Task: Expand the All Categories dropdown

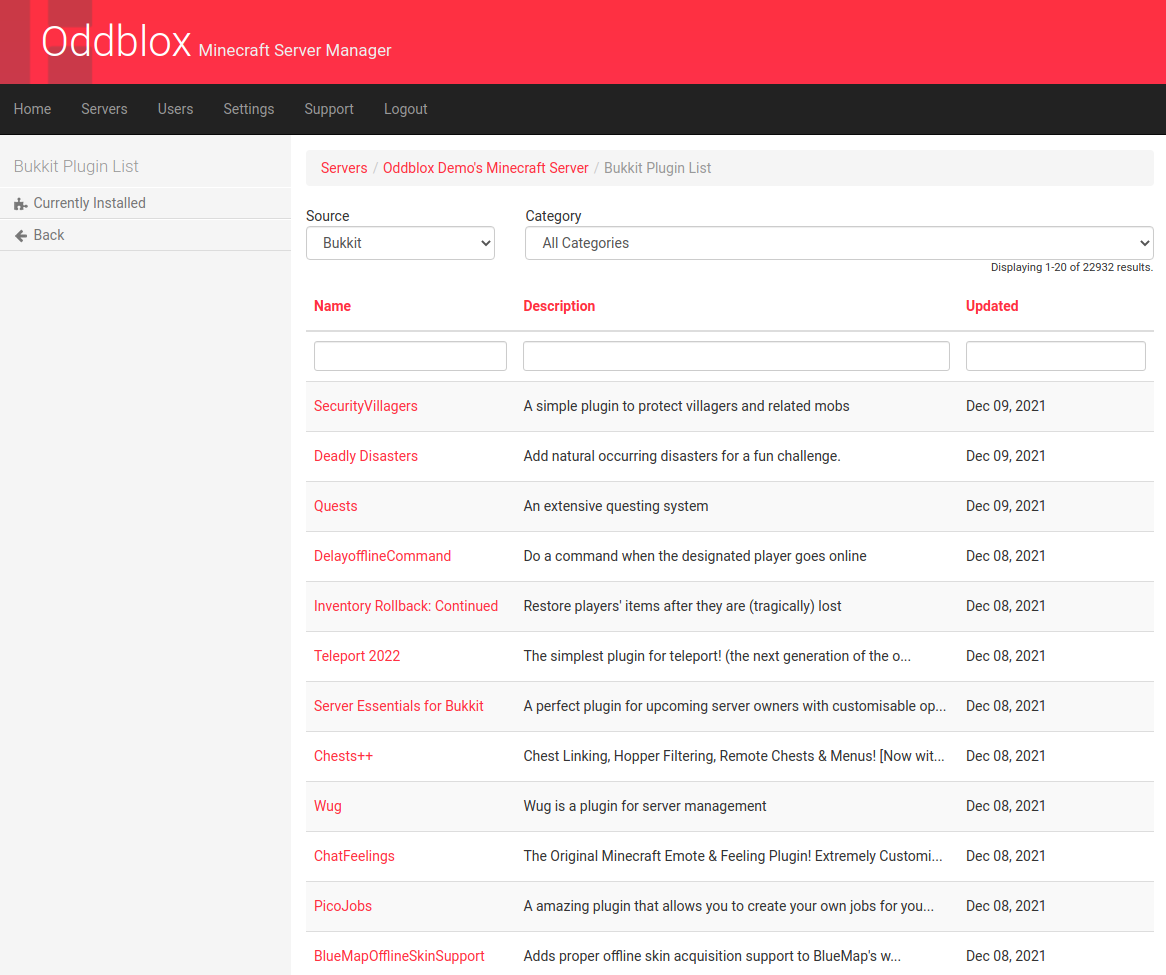Action: tap(838, 243)
